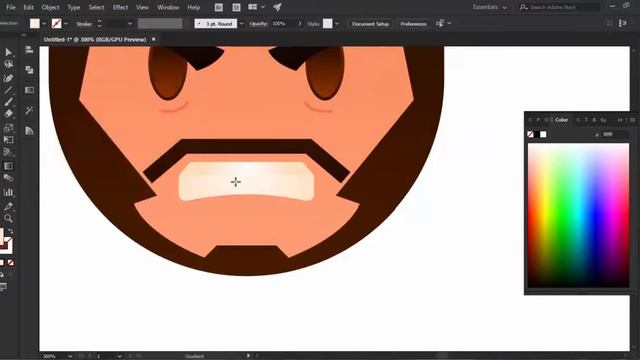
Task: Click the Preferences button
Action: (413, 24)
